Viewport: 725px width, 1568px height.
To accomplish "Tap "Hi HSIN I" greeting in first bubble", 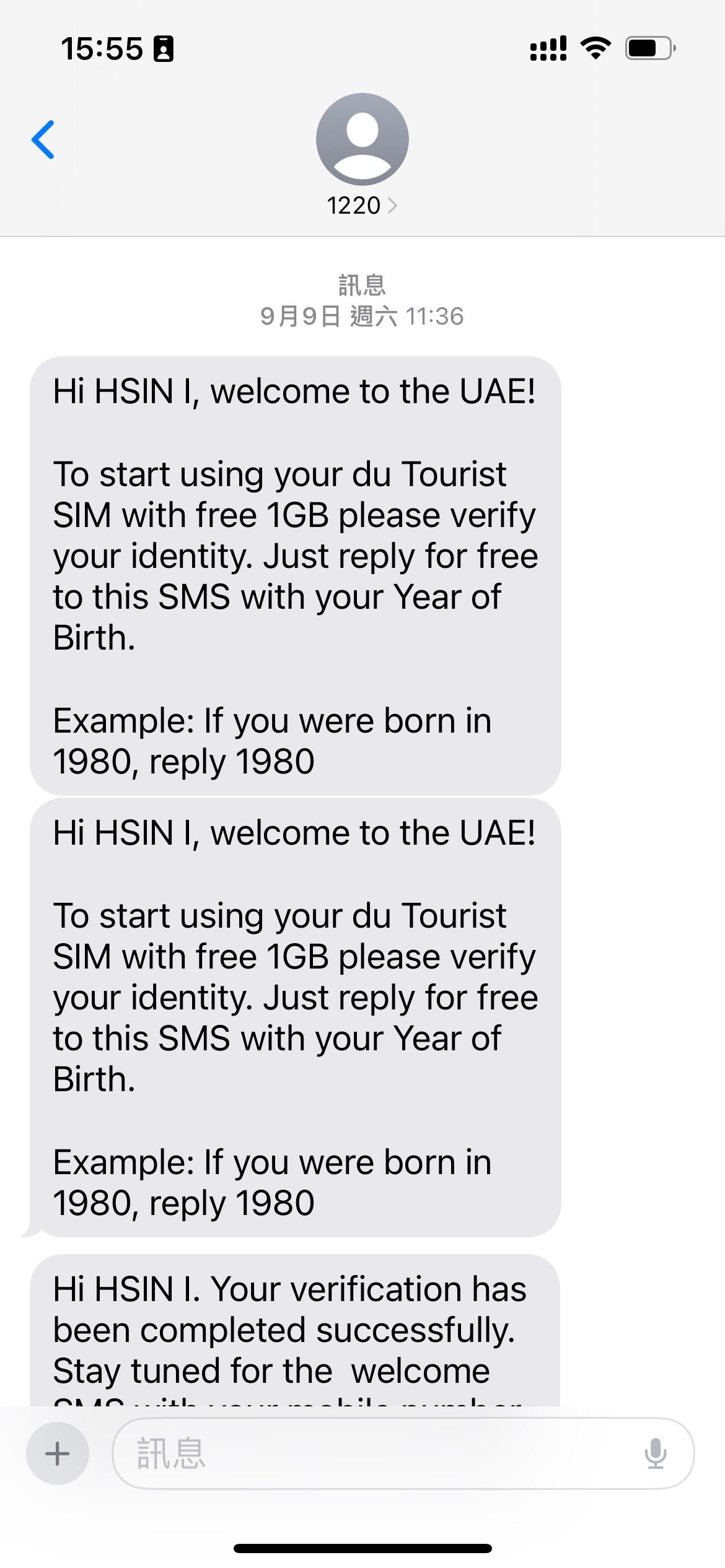I will (x=124, y=391).
